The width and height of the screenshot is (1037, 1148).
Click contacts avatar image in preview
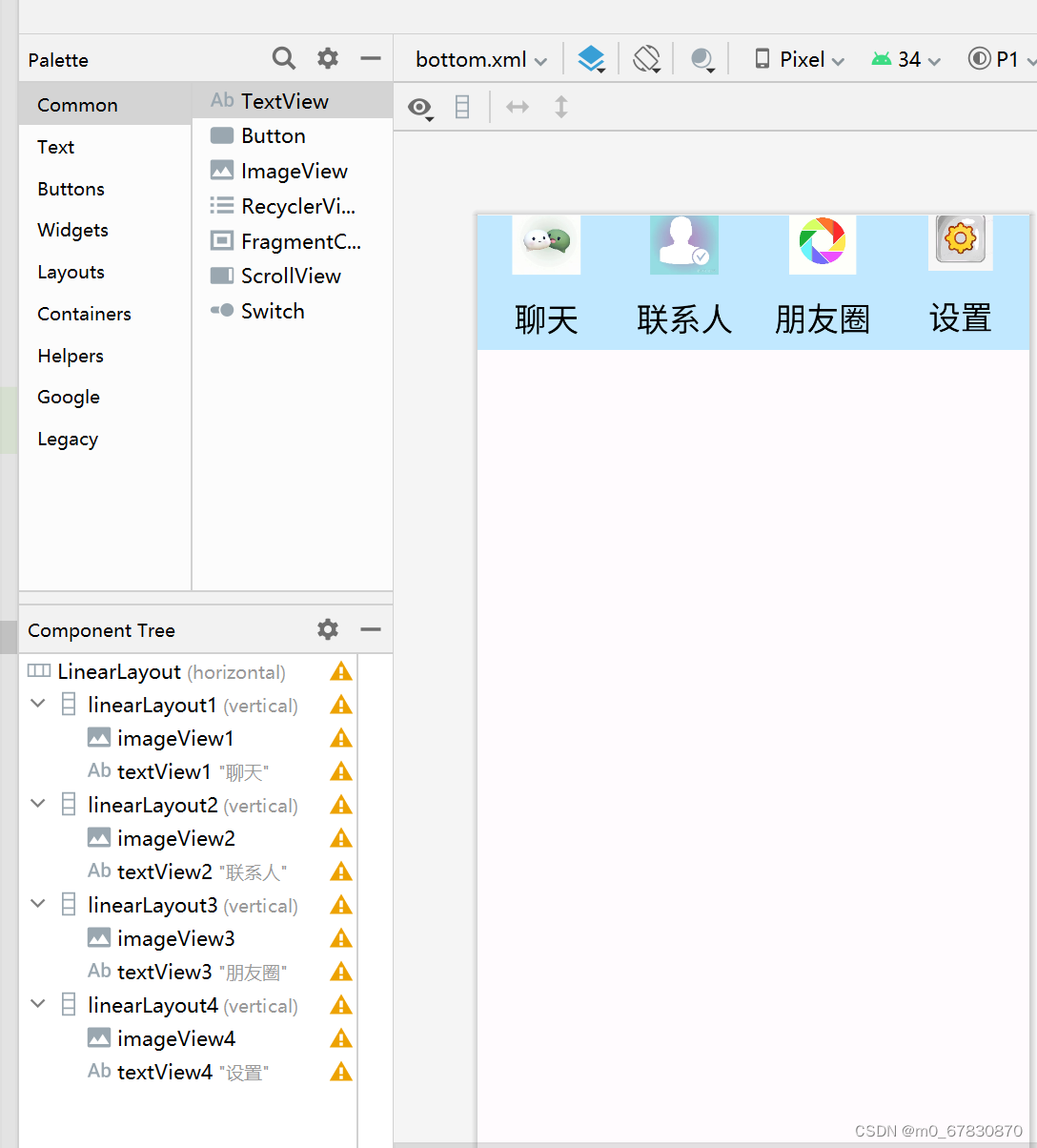coord(684,244)
